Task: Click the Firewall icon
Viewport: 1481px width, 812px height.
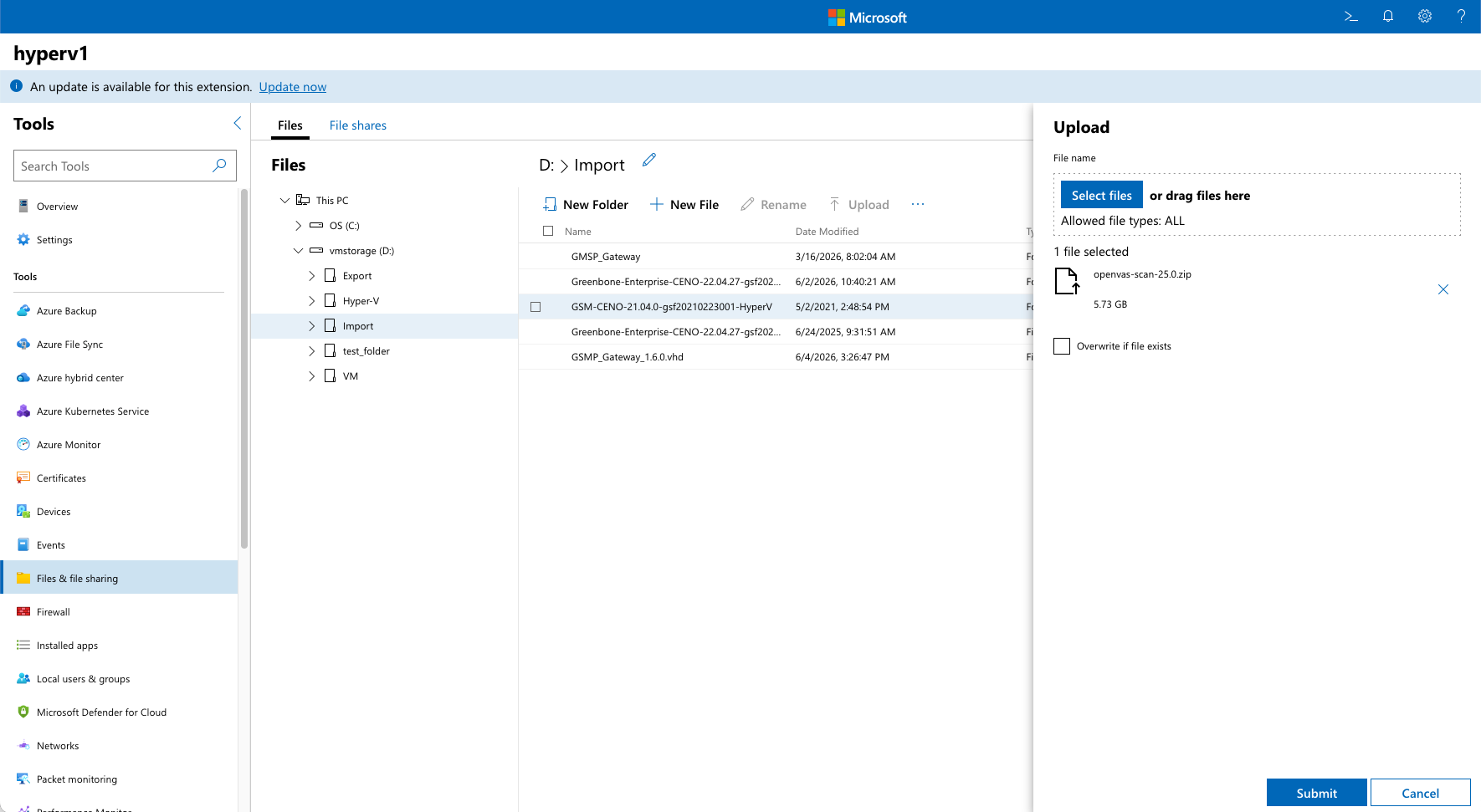Action: [x=23, y=611]
